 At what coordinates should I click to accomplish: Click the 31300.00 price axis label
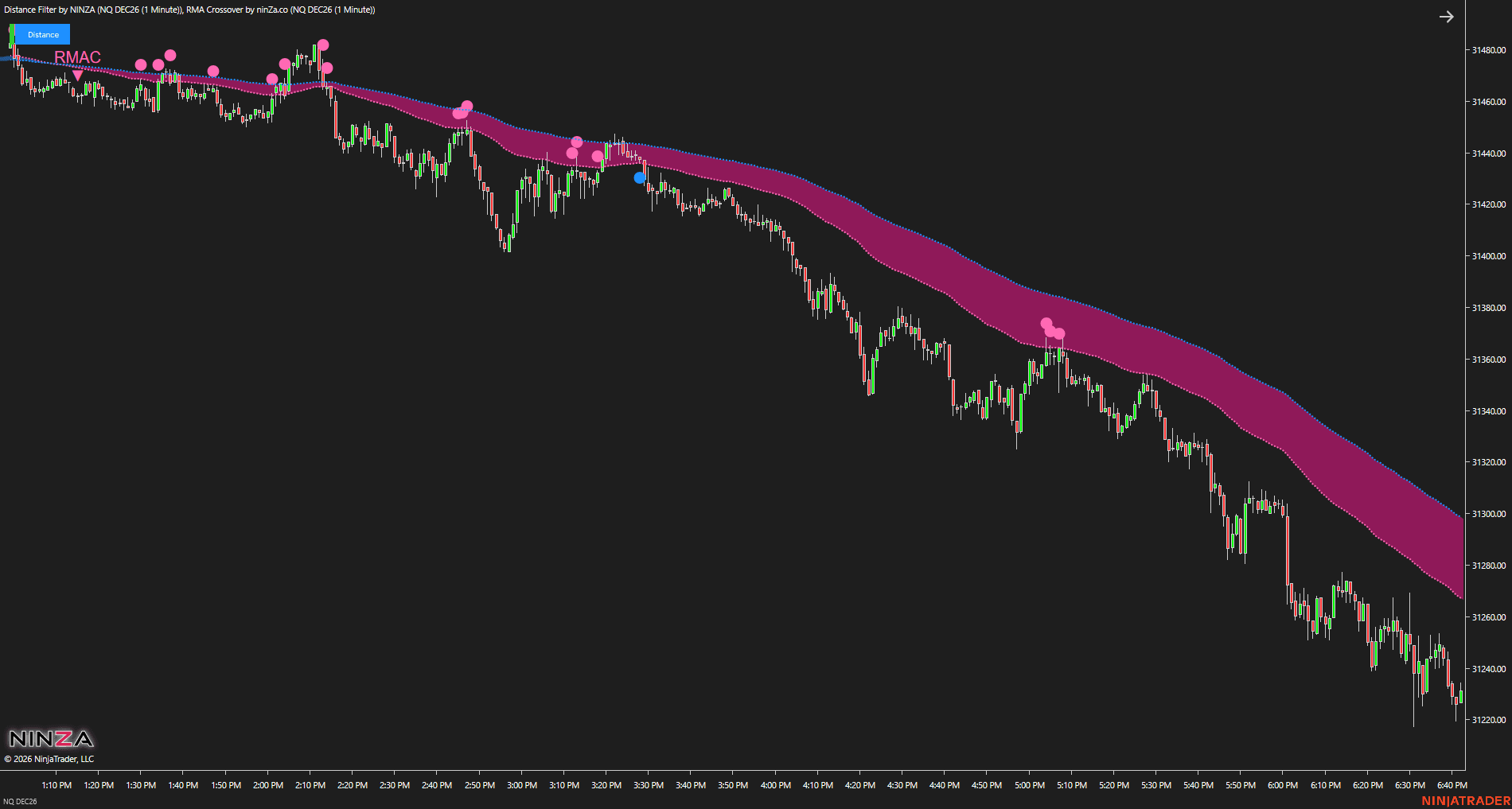pos(1488,514)
